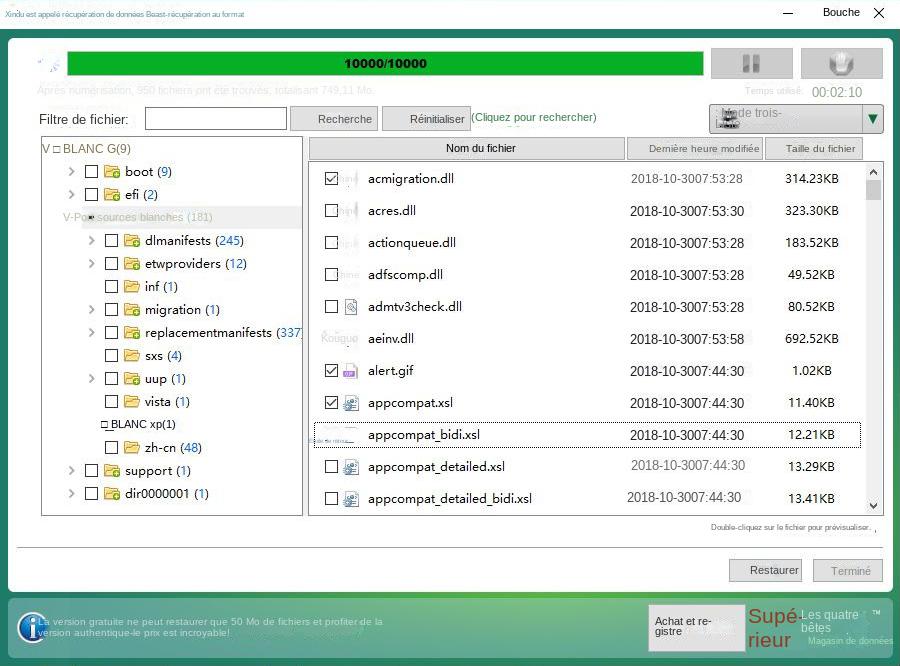Click the Filtre de fichier input field
This screenshot has height=666, width=900.
(215, 119)
